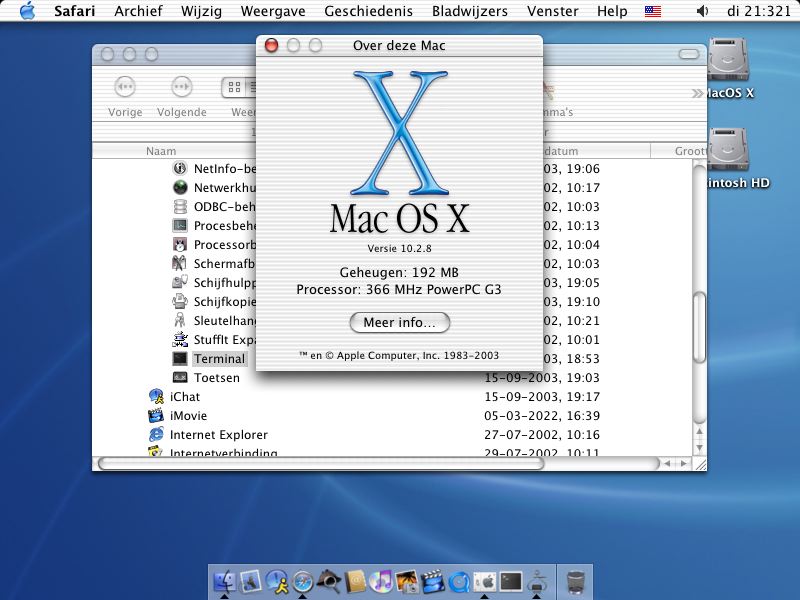The image size is (800, 600).
Task: Open the QuickTime Player Dock icon
Action: (x=459, y=581)
